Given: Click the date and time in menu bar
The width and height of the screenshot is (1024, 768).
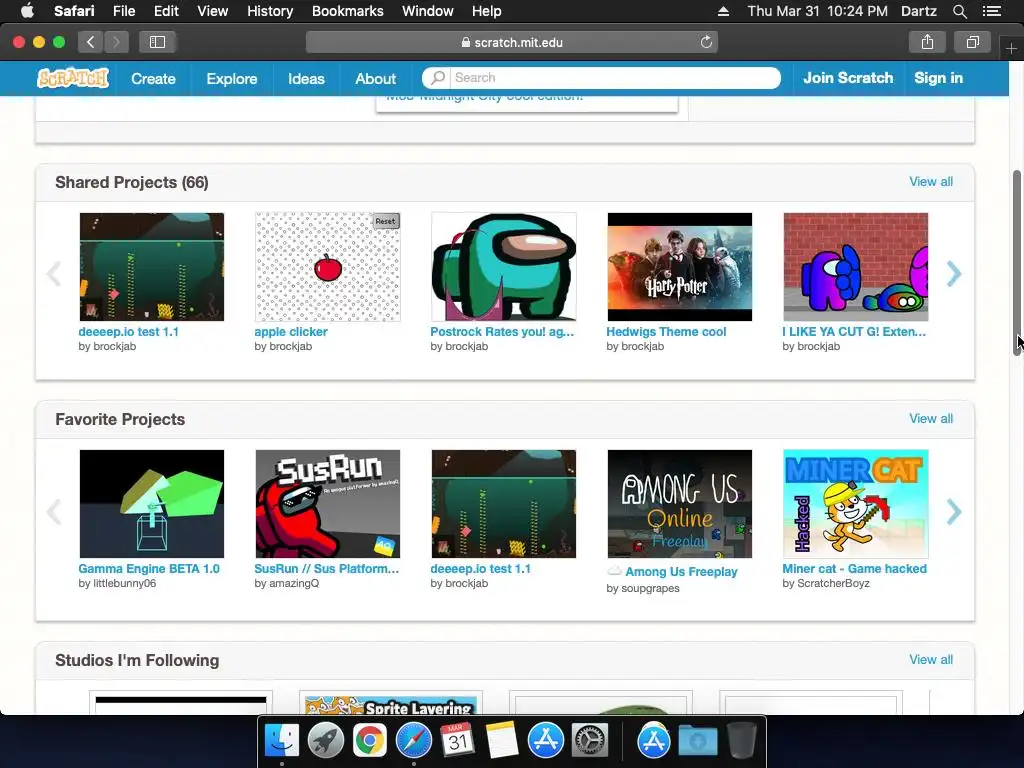Looking at the screenshot, I should pyautogui.click(x=817, y=11).
